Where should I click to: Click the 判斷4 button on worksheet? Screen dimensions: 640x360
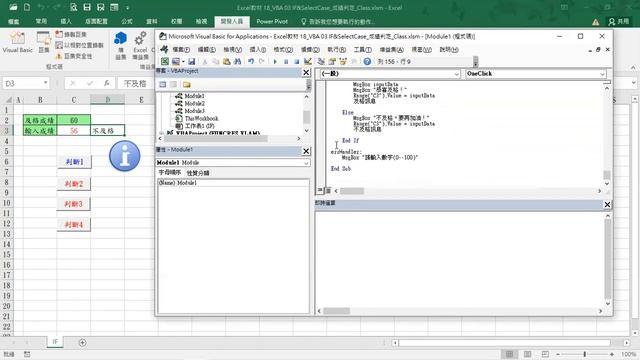point(74,224)
